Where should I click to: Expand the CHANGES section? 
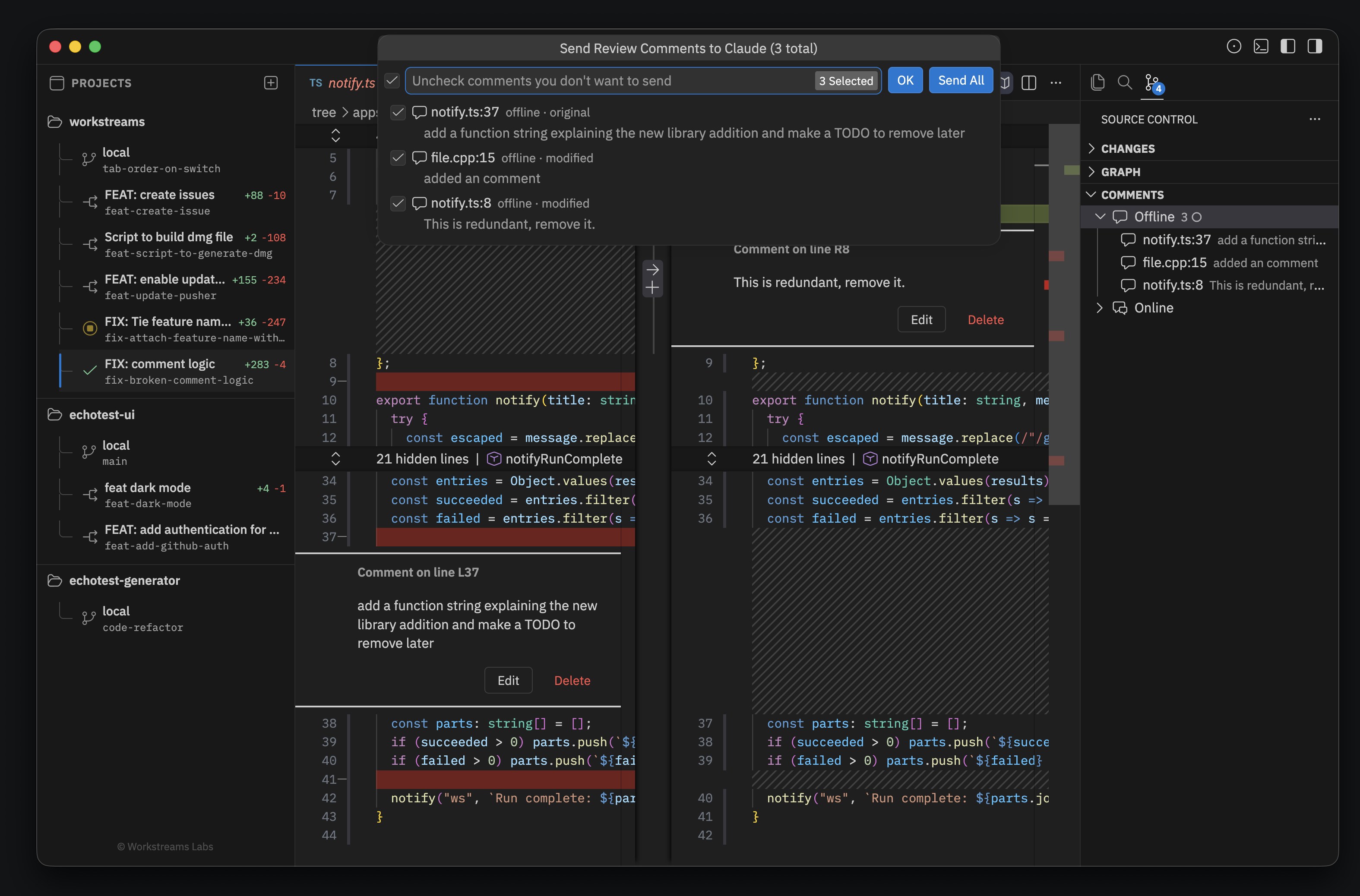point(1127,148)
